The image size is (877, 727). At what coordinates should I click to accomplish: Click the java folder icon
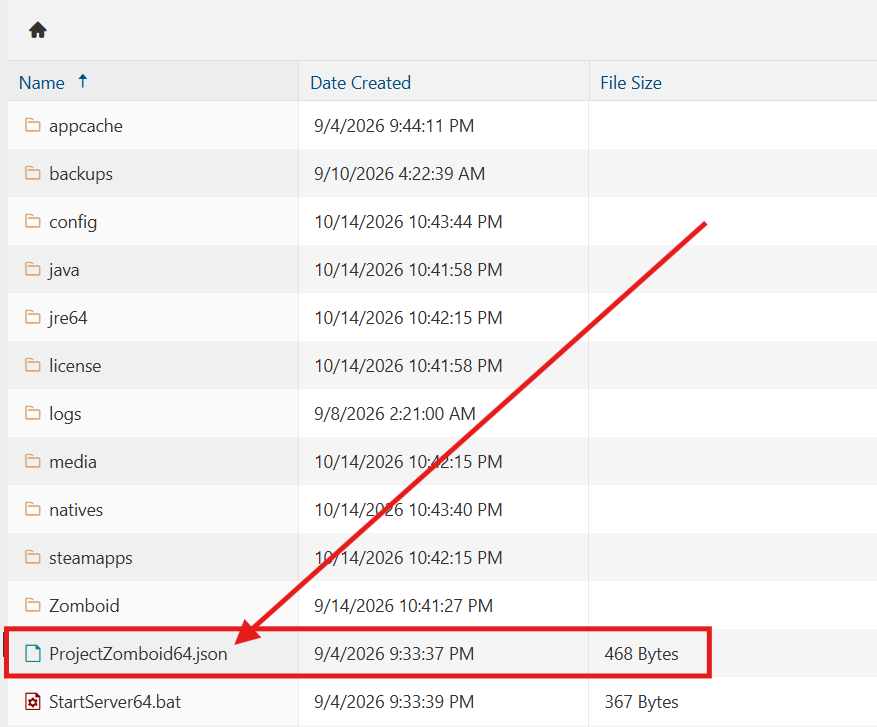(x=32, y=270)
